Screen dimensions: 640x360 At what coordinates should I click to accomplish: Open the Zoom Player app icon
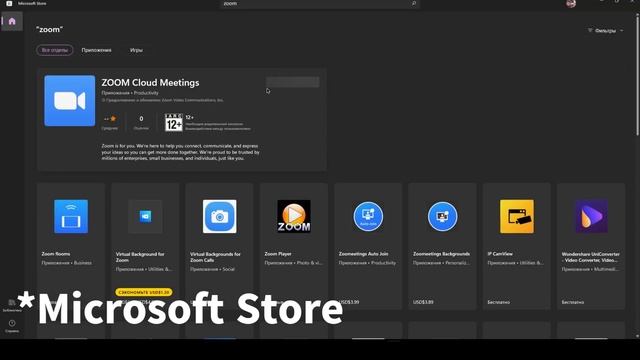294,216
